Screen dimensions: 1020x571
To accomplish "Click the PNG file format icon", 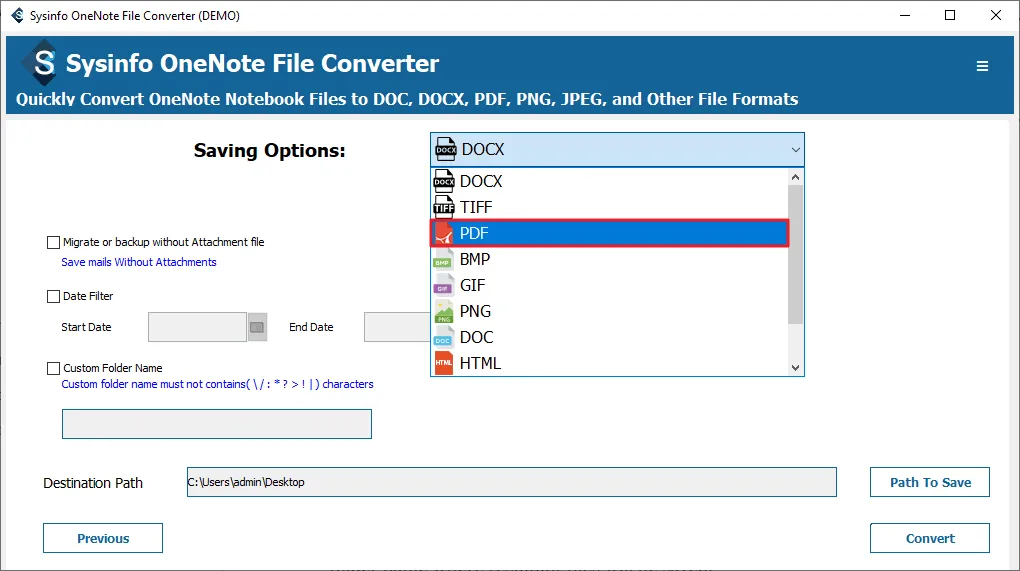I will [x=443, y=311].
